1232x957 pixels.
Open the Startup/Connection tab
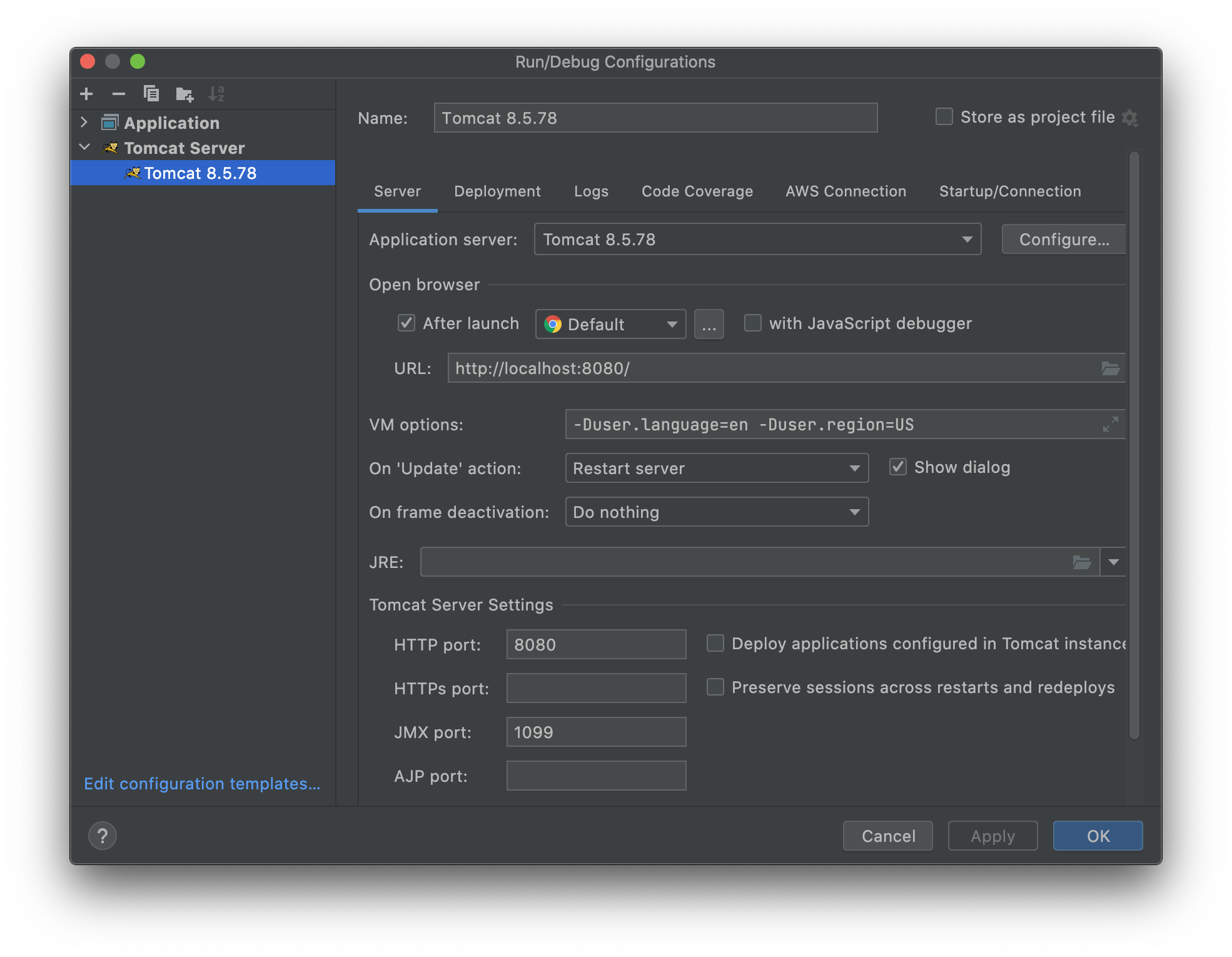pyautogui.click(x=1009, y=191)
